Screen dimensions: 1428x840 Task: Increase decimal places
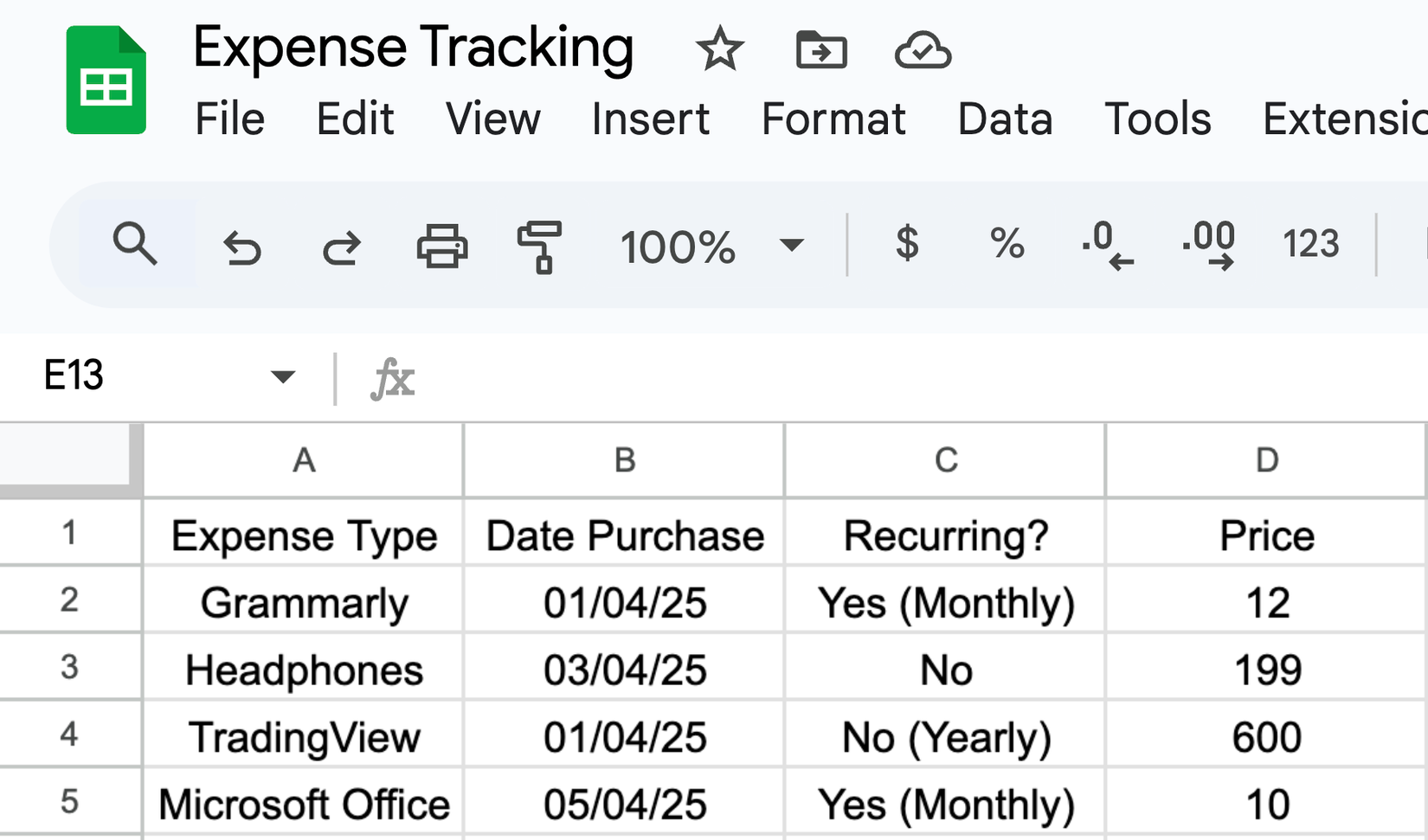[x=1208, y=246]
